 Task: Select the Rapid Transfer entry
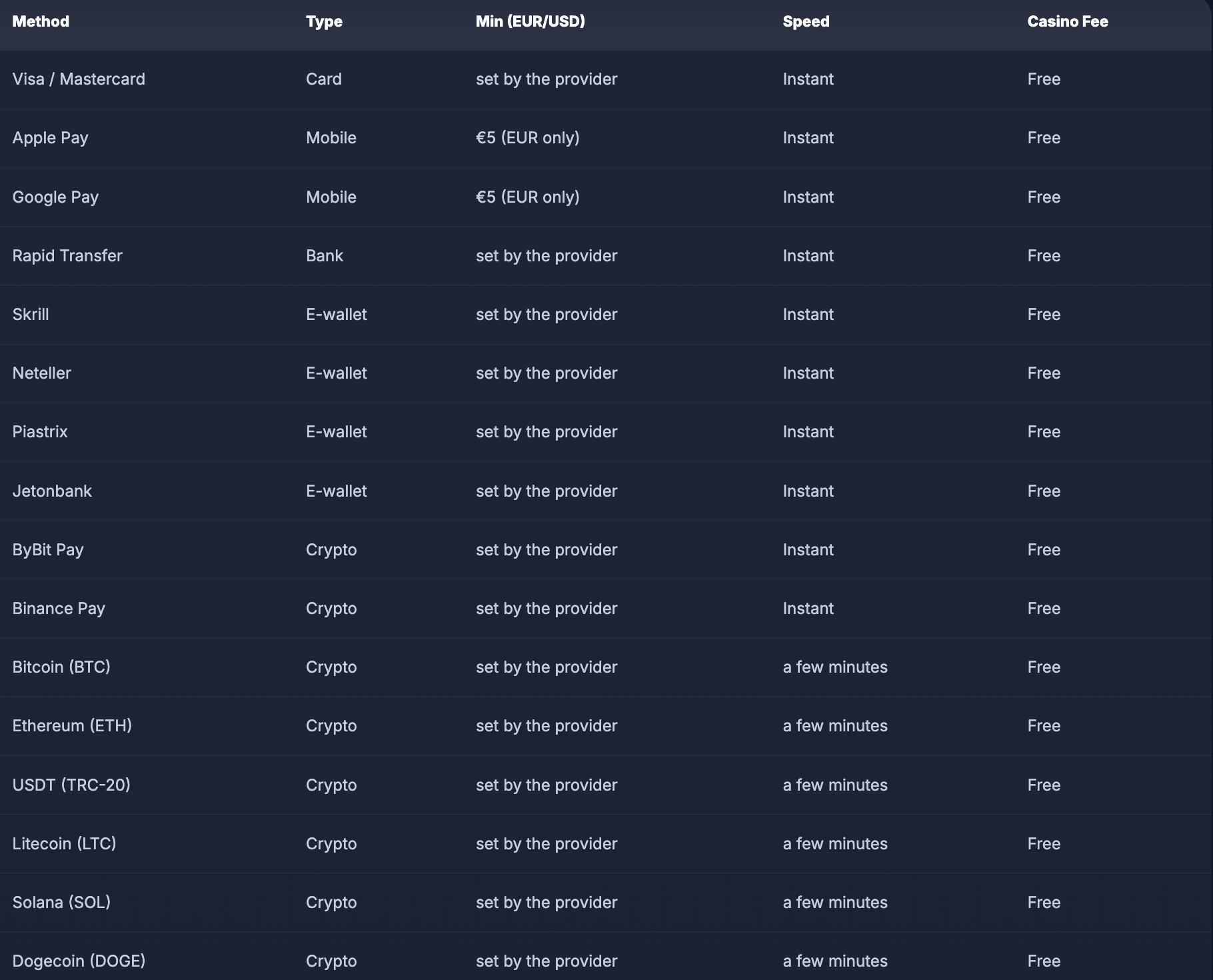coord(67,256)
